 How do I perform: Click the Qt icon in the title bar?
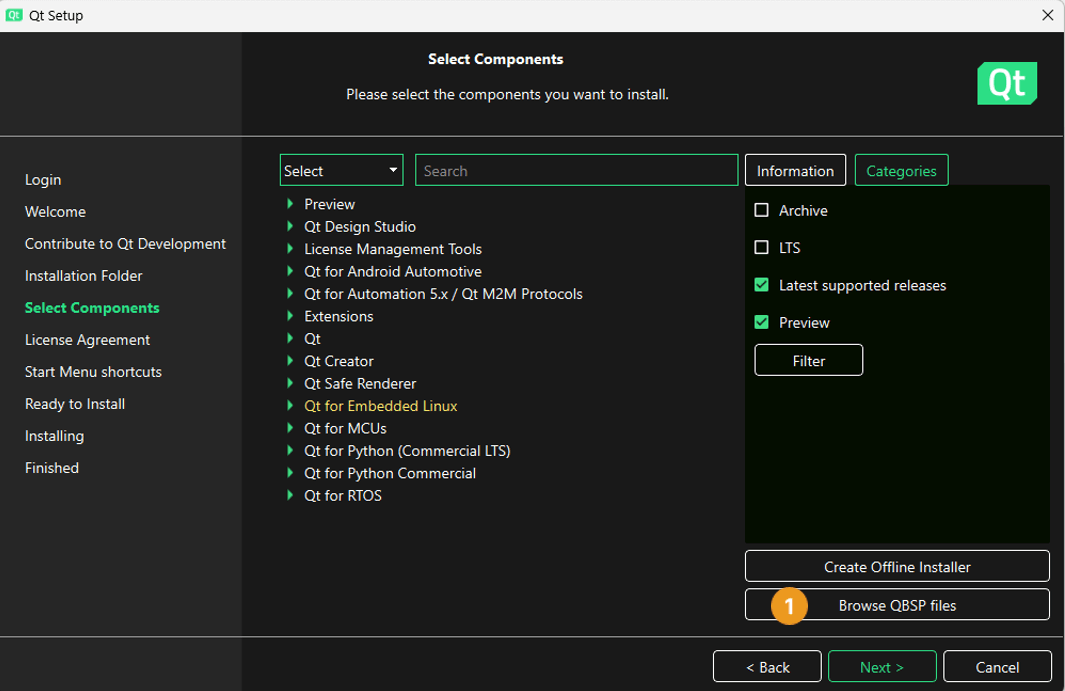[15, 15]
